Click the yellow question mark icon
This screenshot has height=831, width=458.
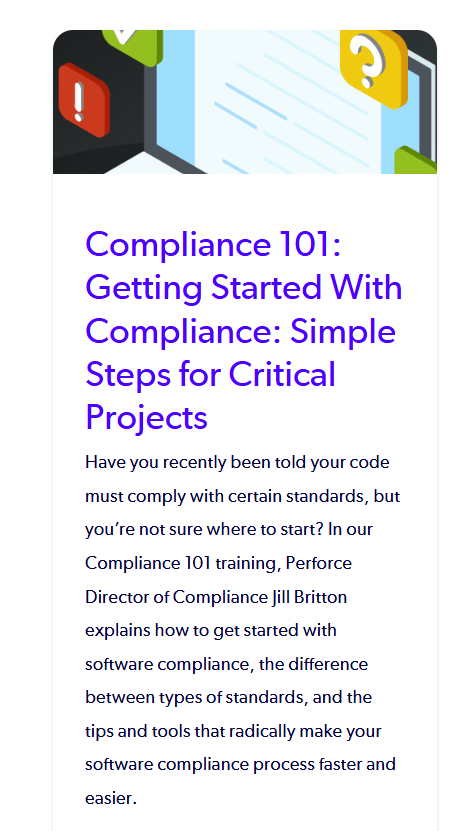(374, 67)
